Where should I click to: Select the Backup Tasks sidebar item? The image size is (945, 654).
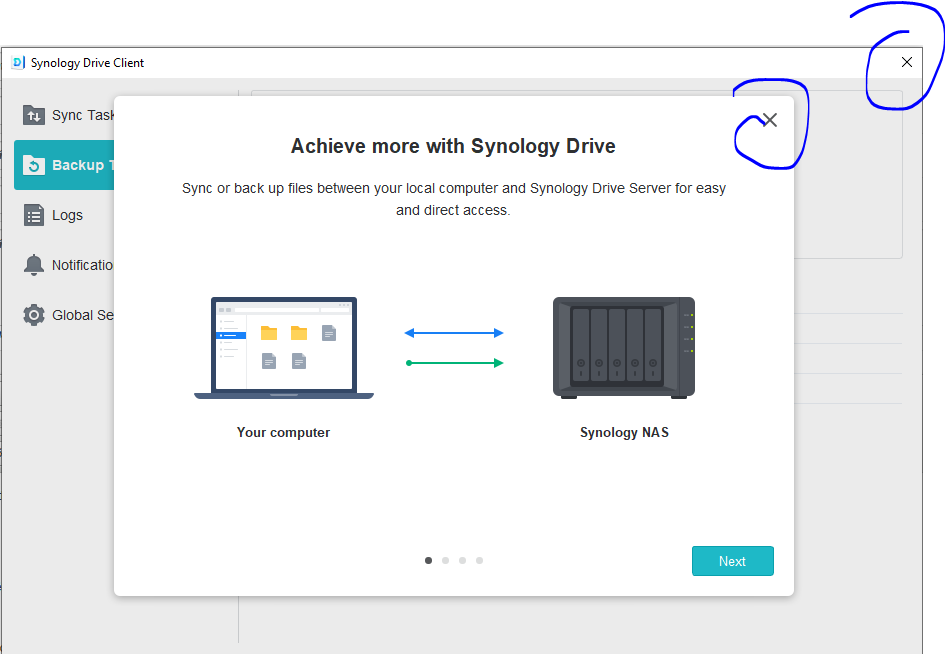[x=64, y=165]
